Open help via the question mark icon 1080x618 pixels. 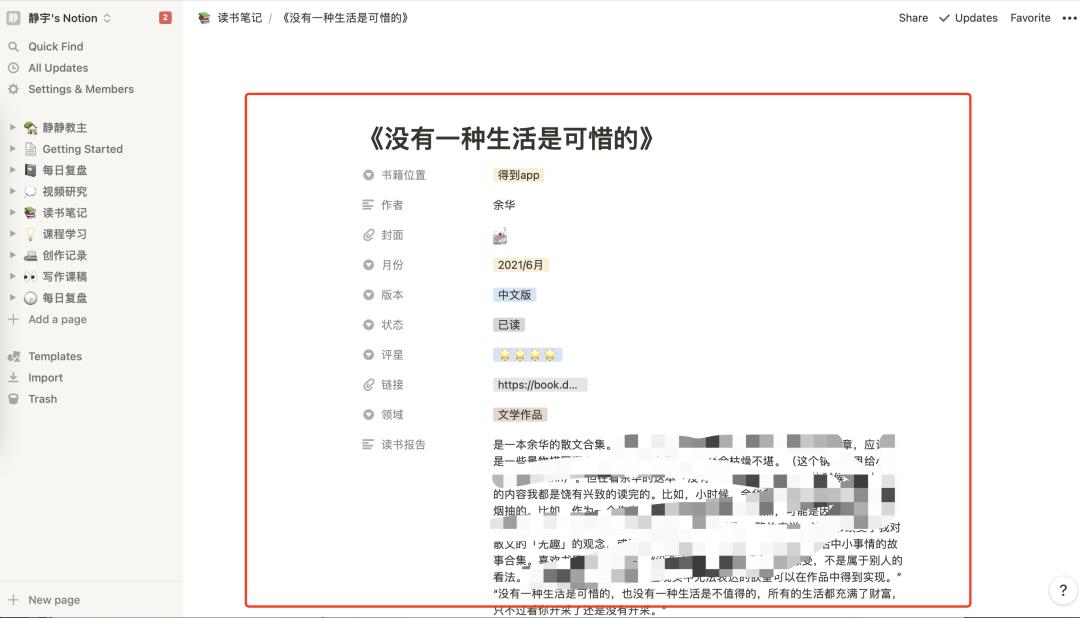[x=1061, y=590]
